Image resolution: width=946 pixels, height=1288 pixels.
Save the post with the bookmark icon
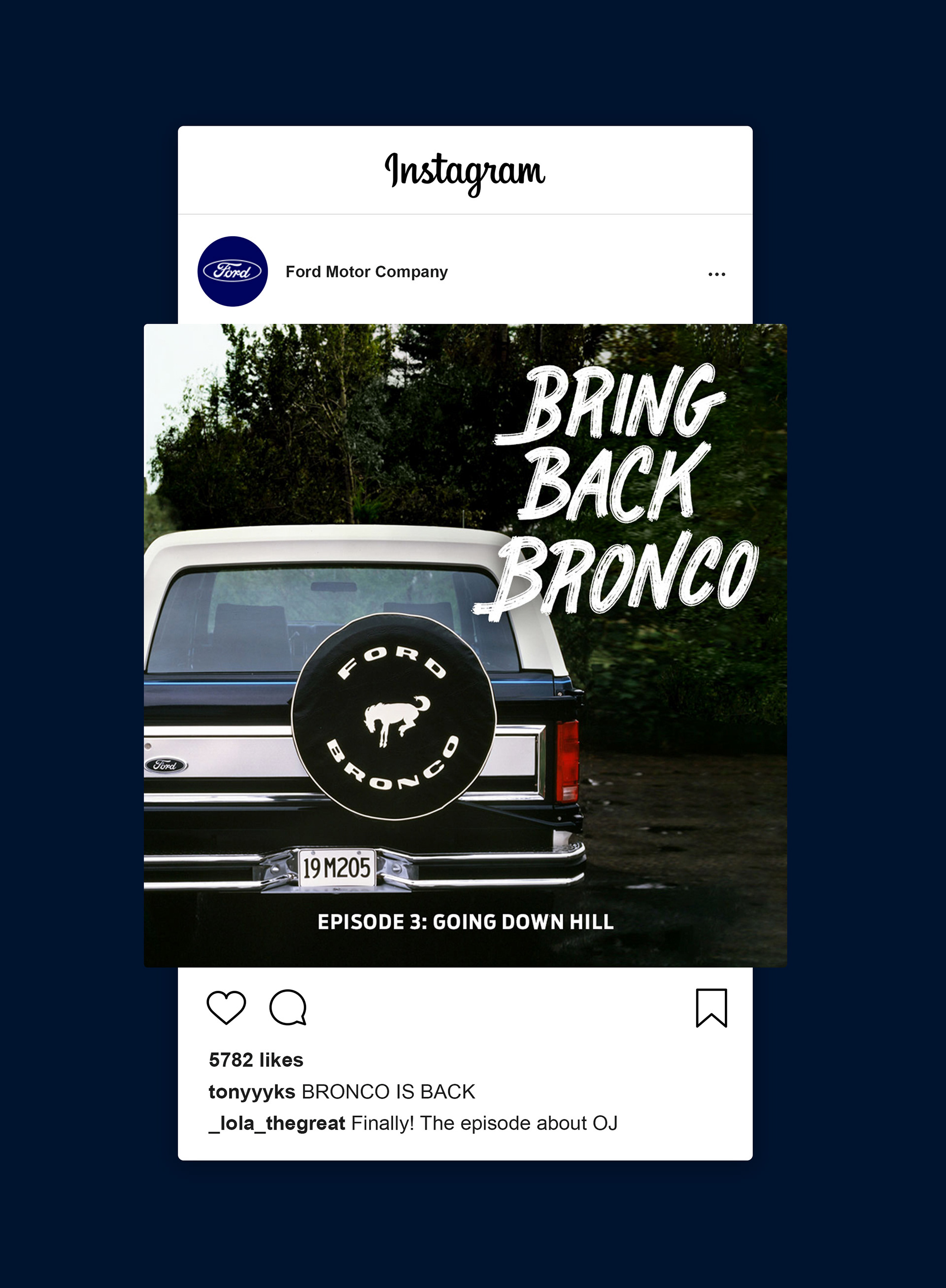pyautogui.click(x=711, y=1007)
